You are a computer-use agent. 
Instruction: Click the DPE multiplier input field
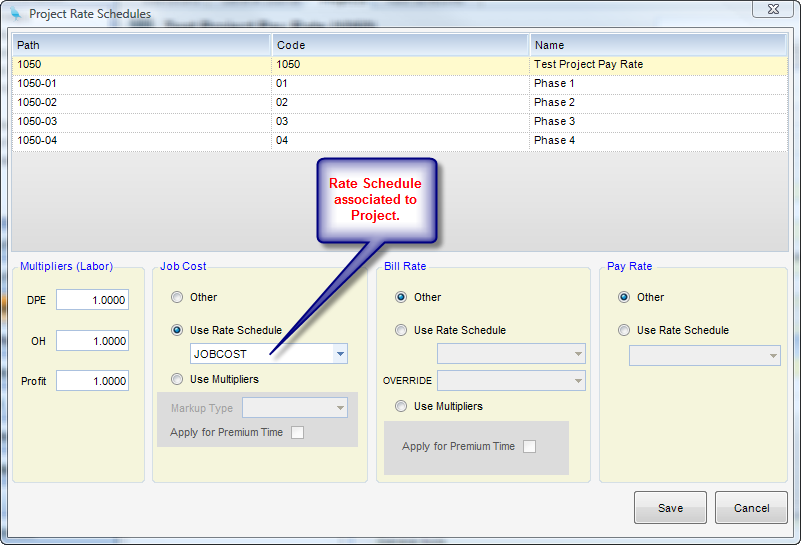tap(92, 300)
